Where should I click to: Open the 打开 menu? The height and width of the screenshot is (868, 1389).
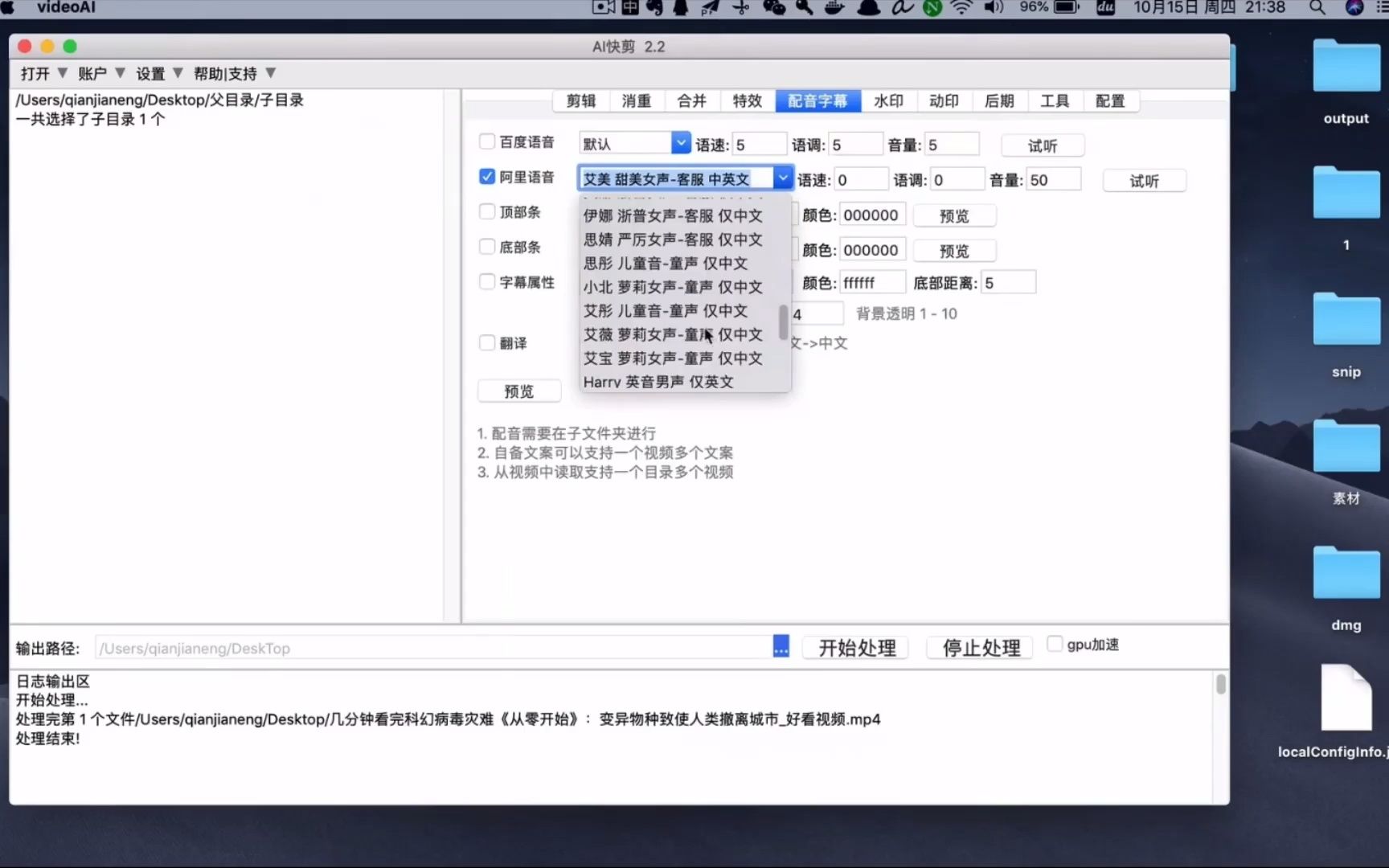(x=43, y=74)
